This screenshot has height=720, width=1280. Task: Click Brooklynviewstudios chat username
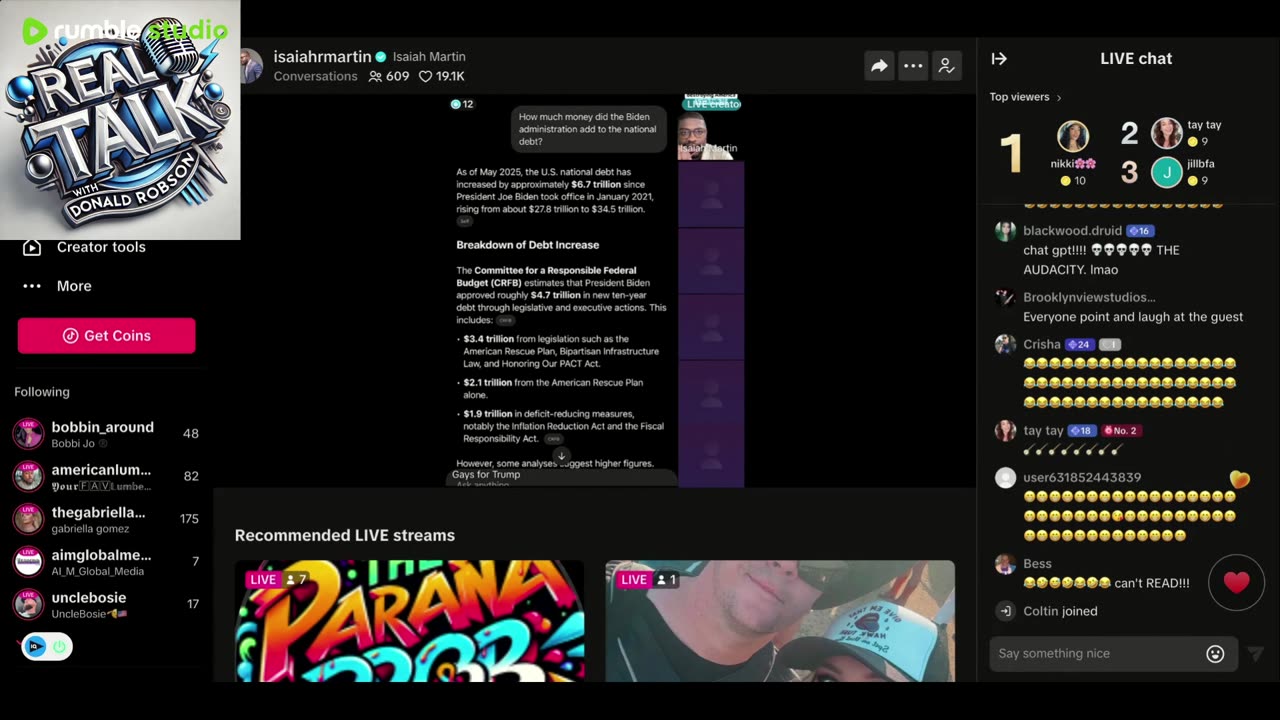[1089, 298]
